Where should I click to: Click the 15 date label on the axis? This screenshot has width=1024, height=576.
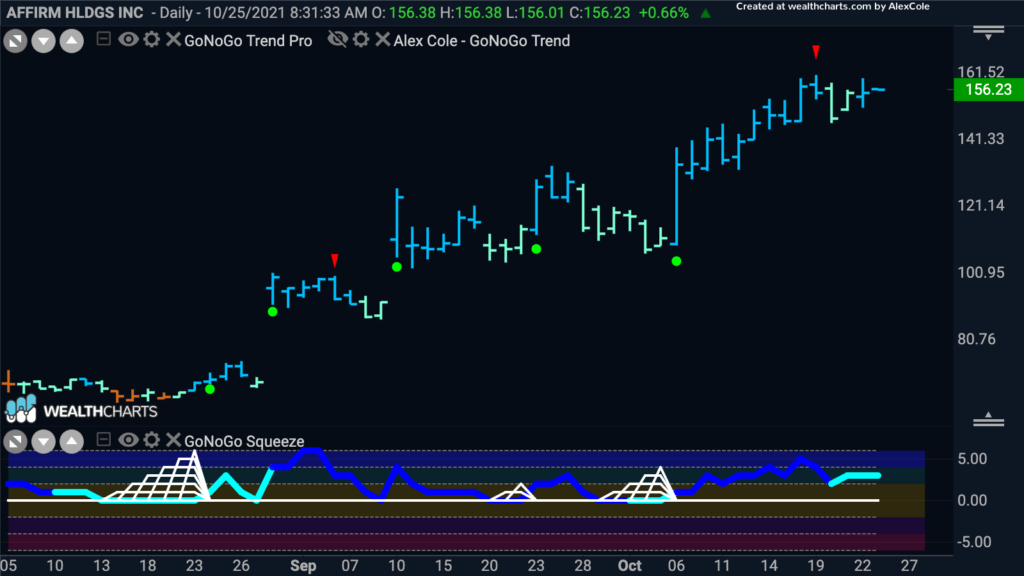click(x=443, y=566)
